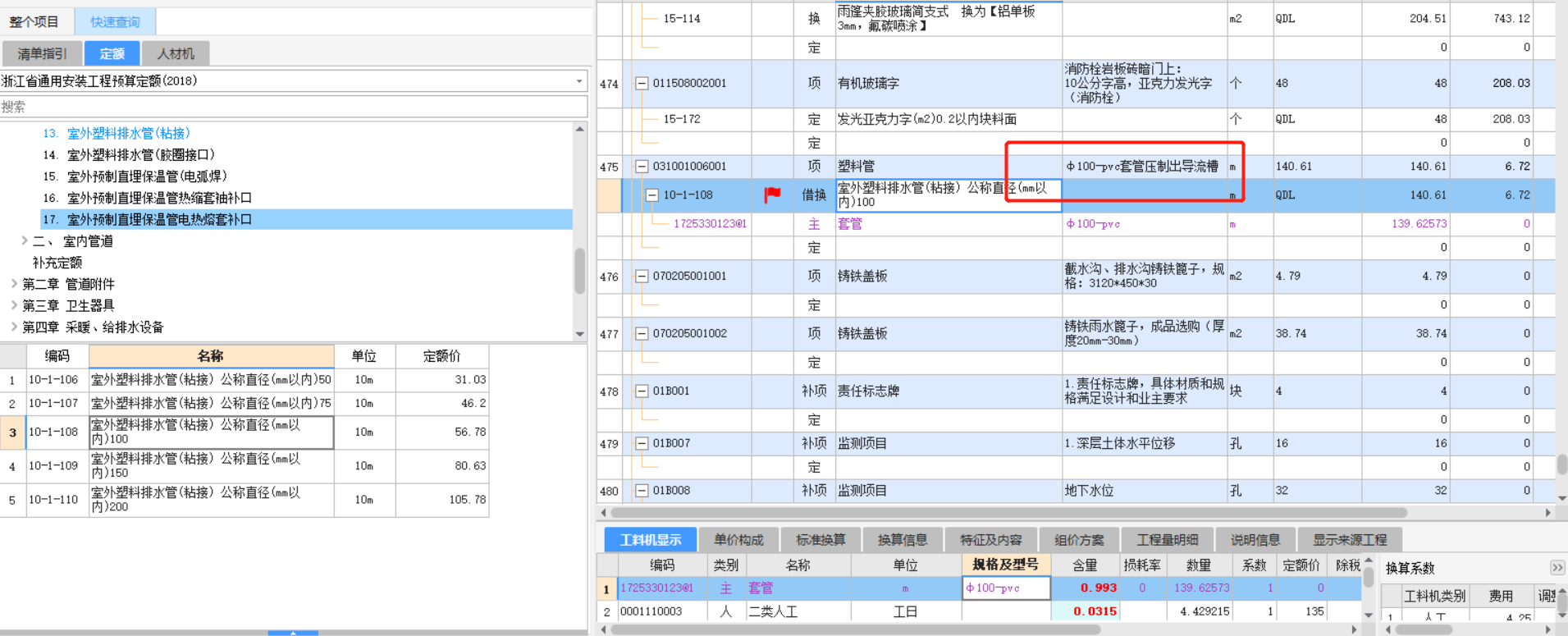1568x636 pixels.
Task: Select row 15-114 雨蓬夹胶玻璃
Action: (x=1076, y=18)
